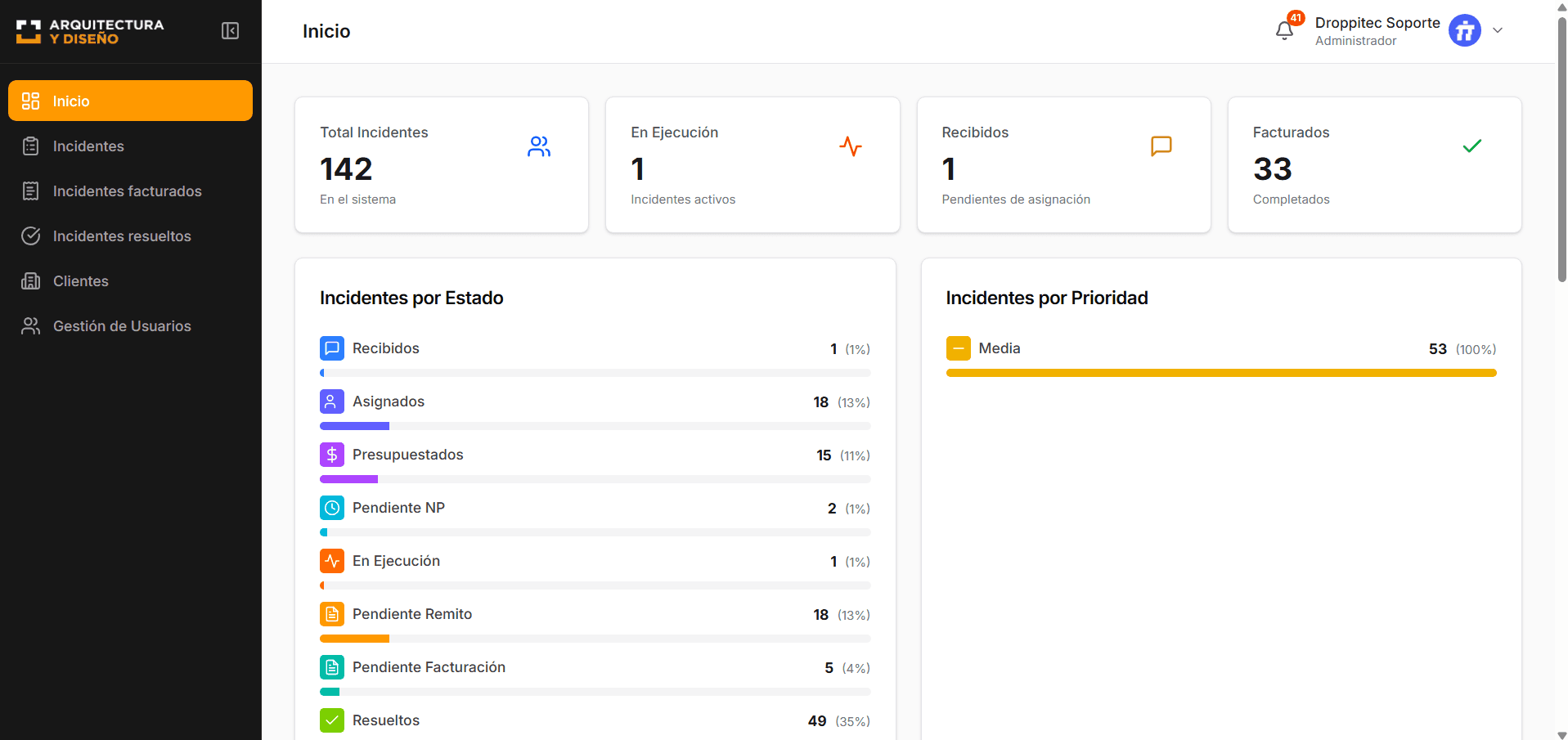Click the Presupuestados dollar icon
This screenshot has width=1568, height=740.
point(332,455)
